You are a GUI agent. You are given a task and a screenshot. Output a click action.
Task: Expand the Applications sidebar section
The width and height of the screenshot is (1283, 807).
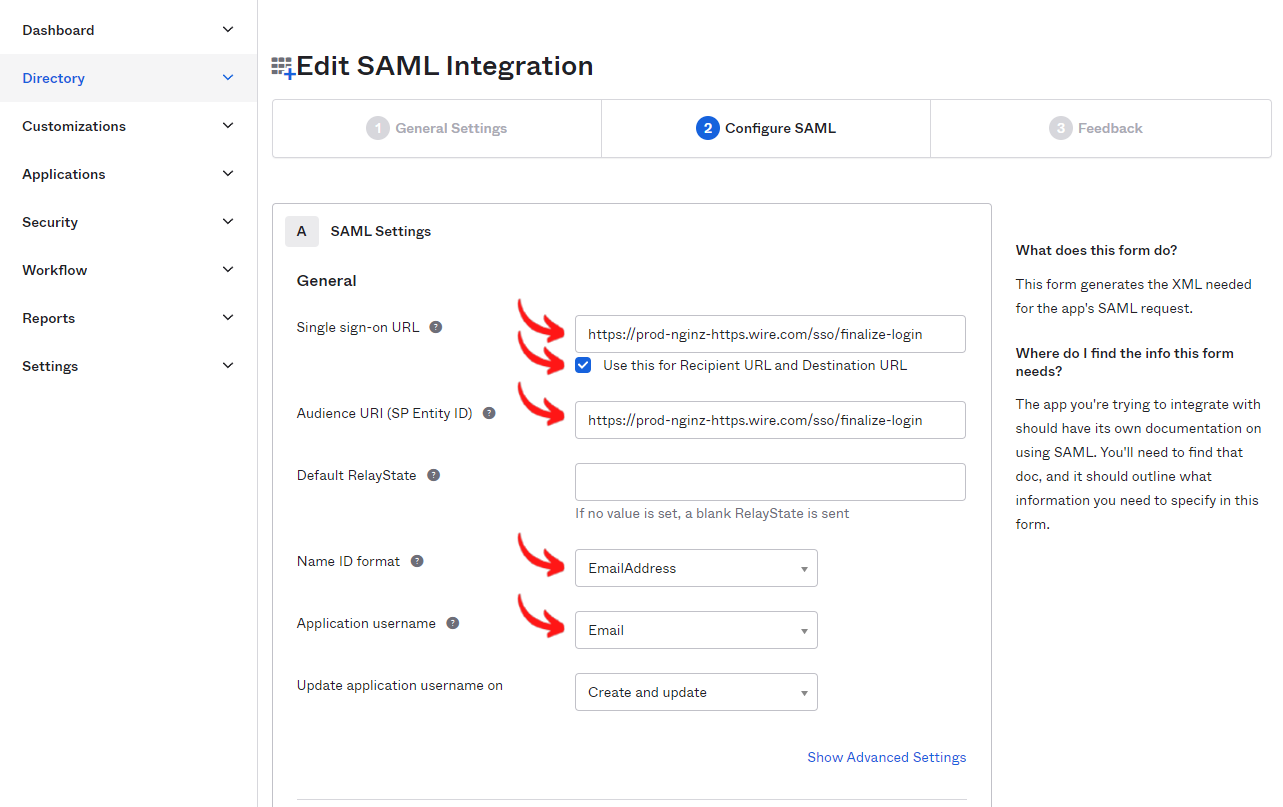[x=128, y=174]
